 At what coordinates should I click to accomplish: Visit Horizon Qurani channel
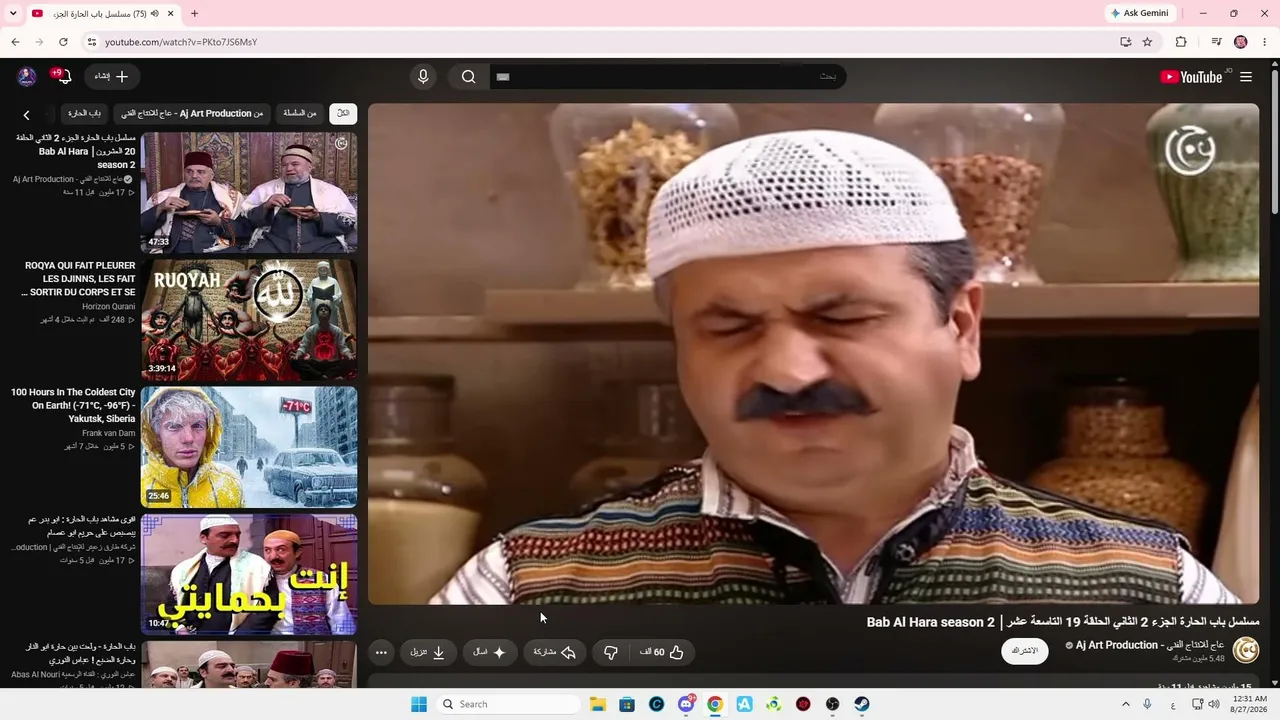[109, 306]
